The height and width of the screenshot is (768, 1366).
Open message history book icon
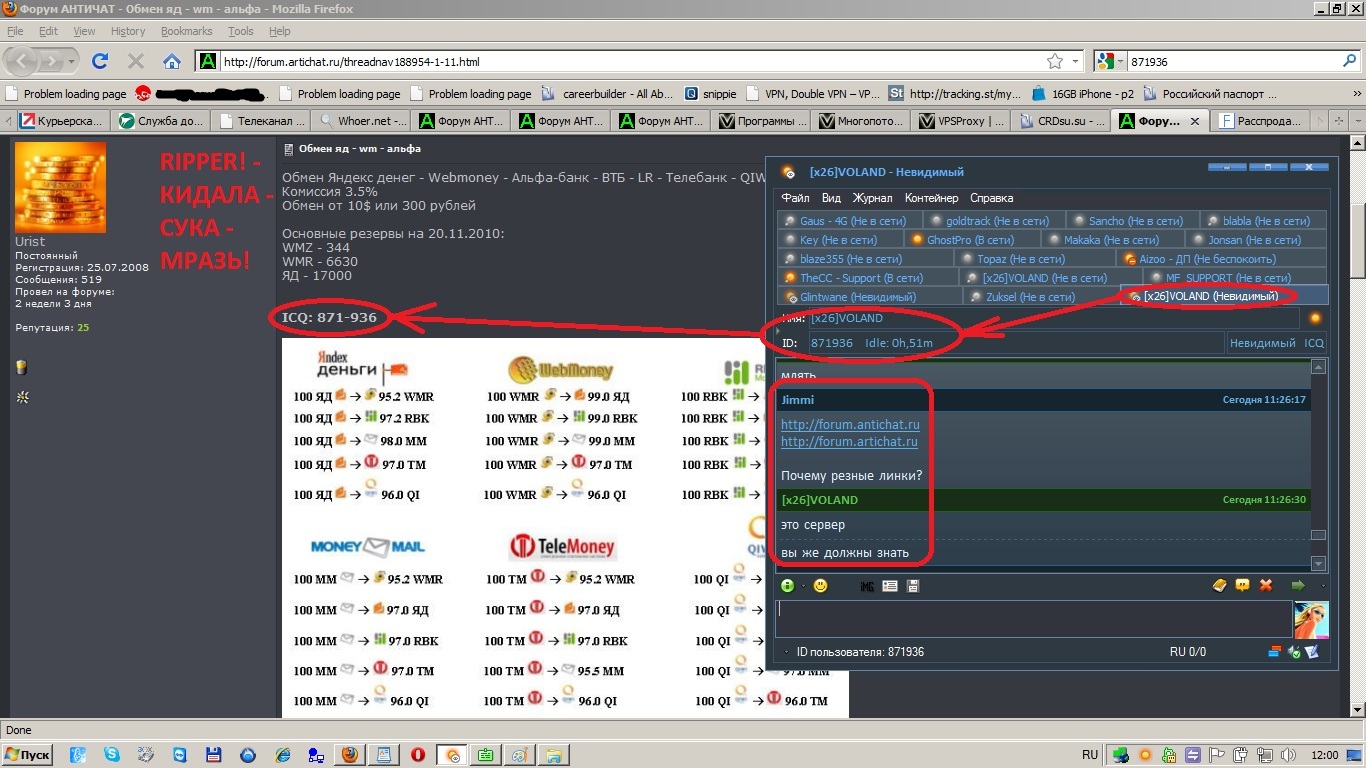1219,586
